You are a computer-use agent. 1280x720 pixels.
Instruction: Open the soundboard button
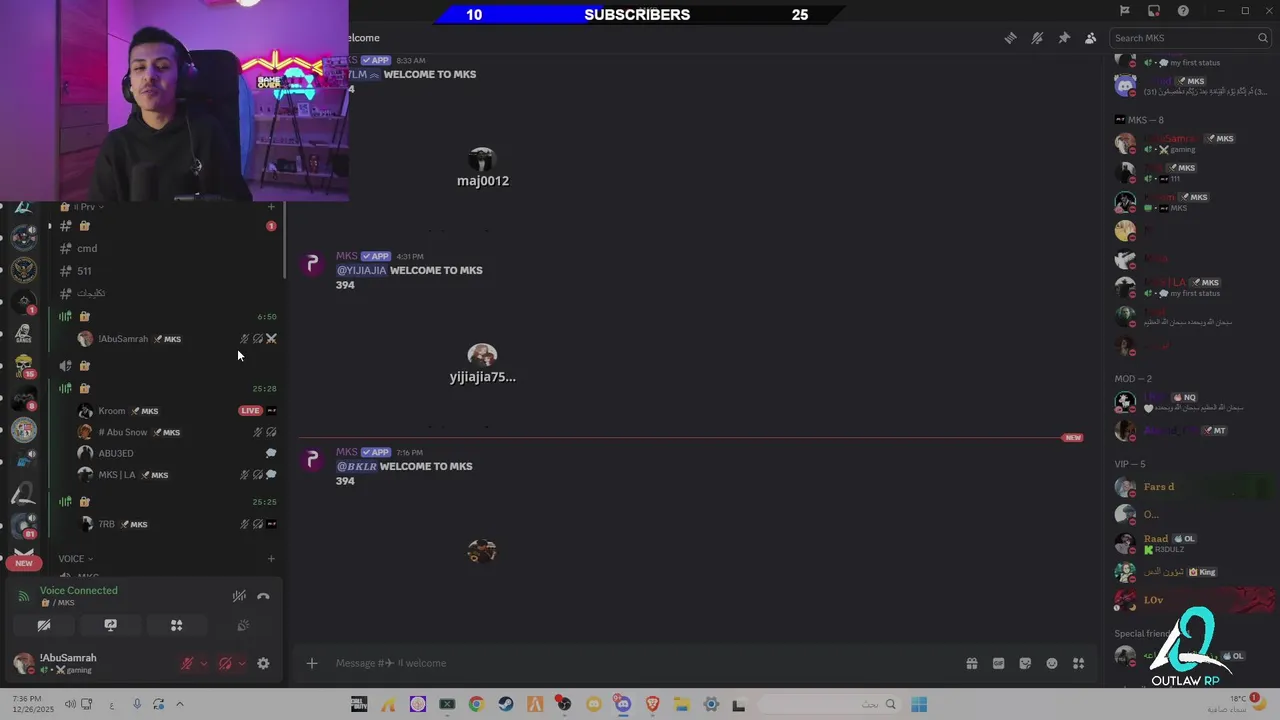click(242, 625)
